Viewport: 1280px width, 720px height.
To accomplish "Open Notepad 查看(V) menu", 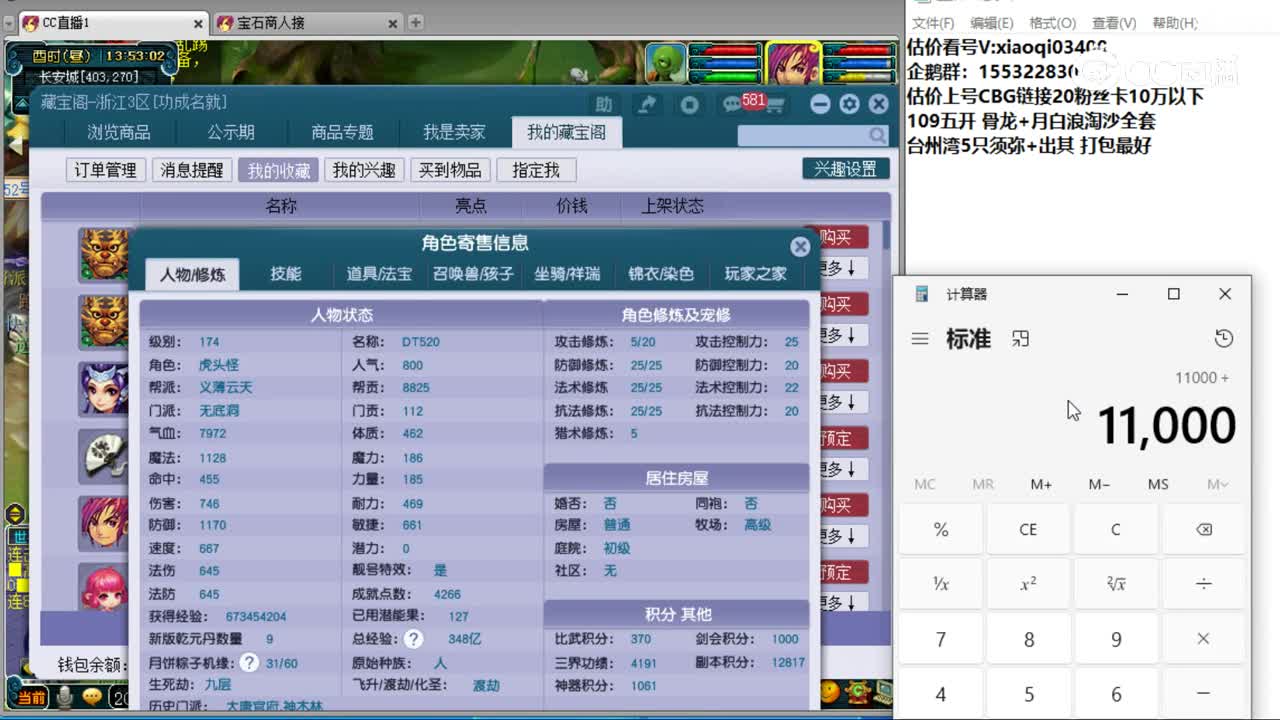I will click(x=1114, y=23).
